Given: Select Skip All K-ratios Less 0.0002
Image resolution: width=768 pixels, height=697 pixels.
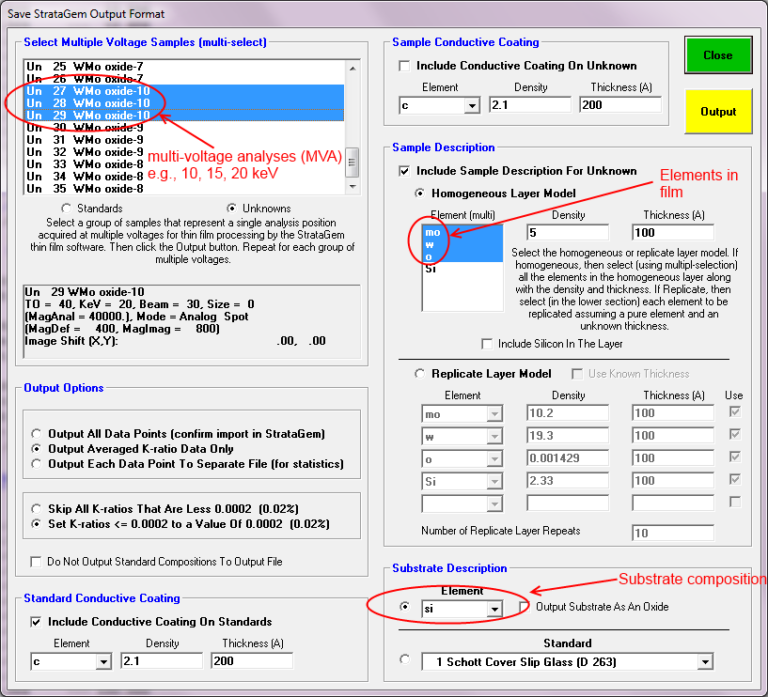Looking at the screenshot, I should [x=36, y=509].
